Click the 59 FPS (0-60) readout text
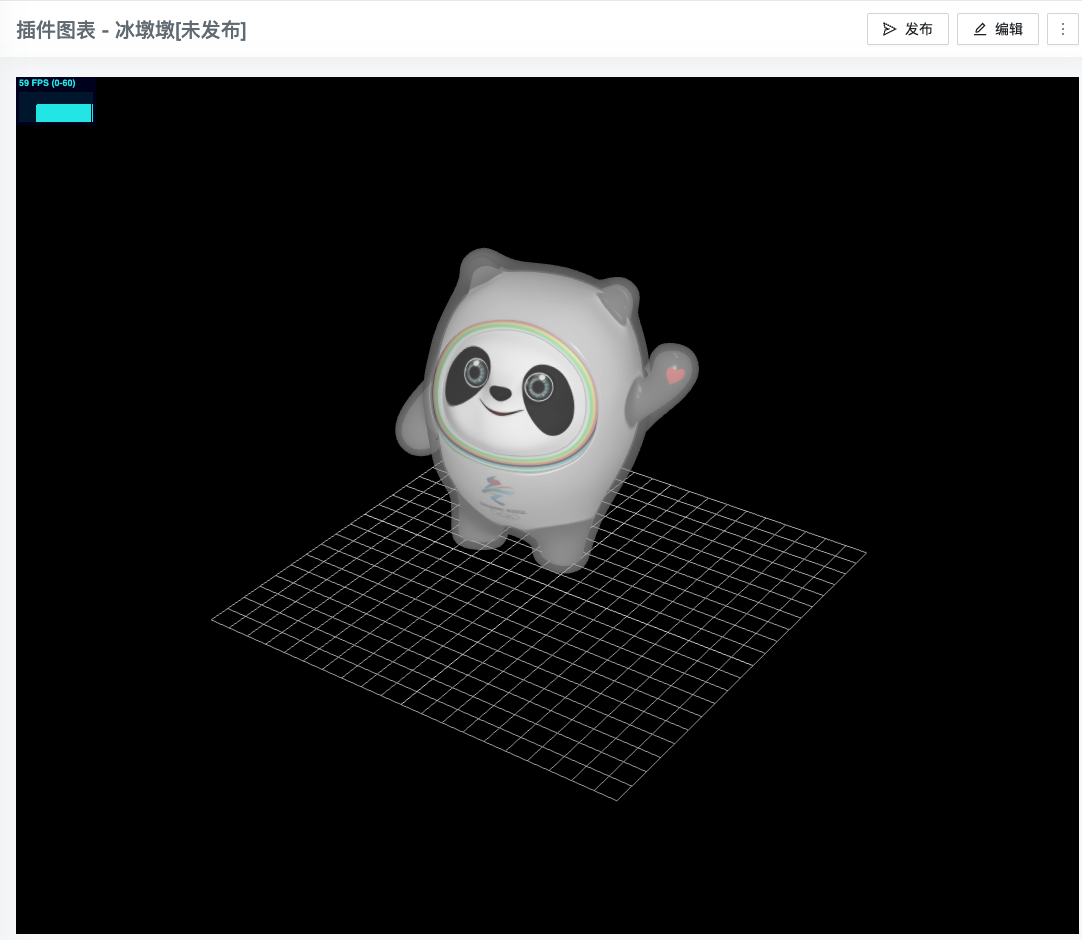Screen dimensions: 1082x940 click(x=47, y=83)
